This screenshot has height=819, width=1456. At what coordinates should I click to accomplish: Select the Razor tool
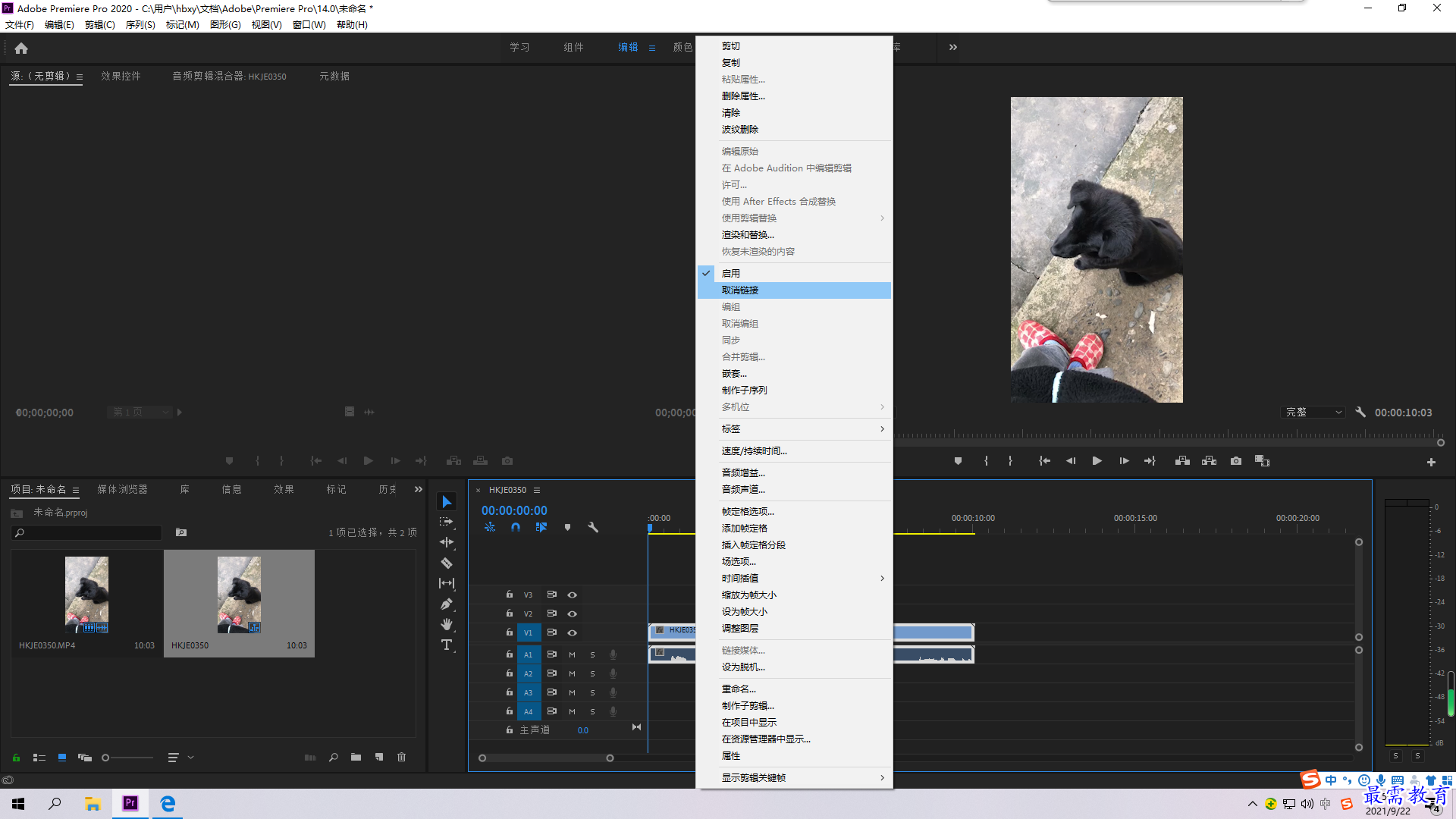point(447,563)
